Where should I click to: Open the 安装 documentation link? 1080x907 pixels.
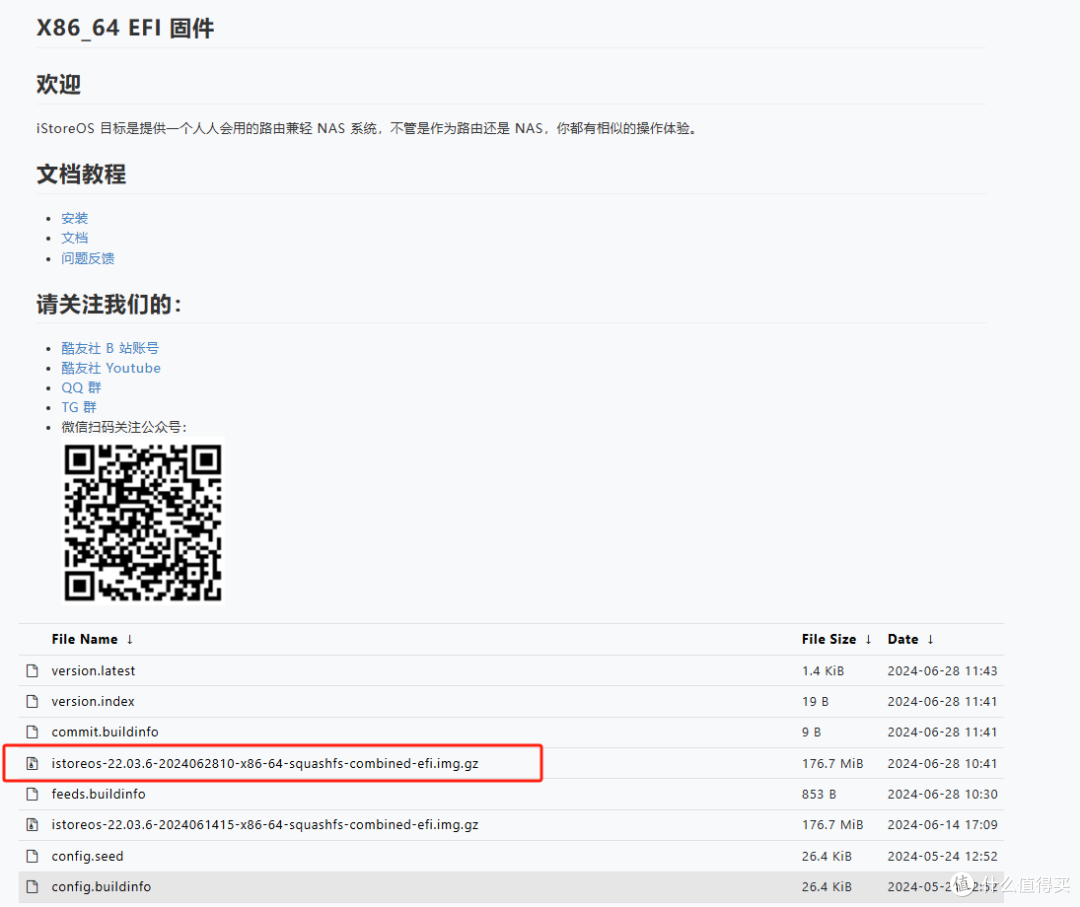(74, 218)
